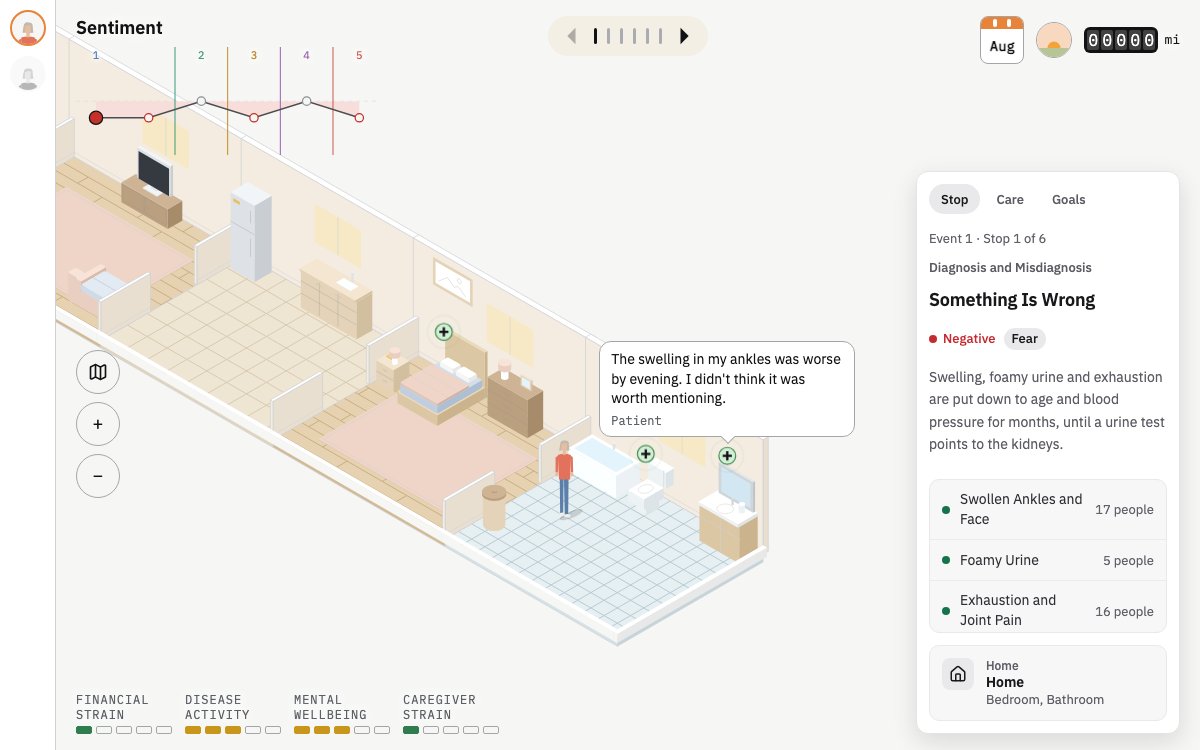Open the map view button
The width and height of the screenshot is (1200, 750).
coord(98,372)
